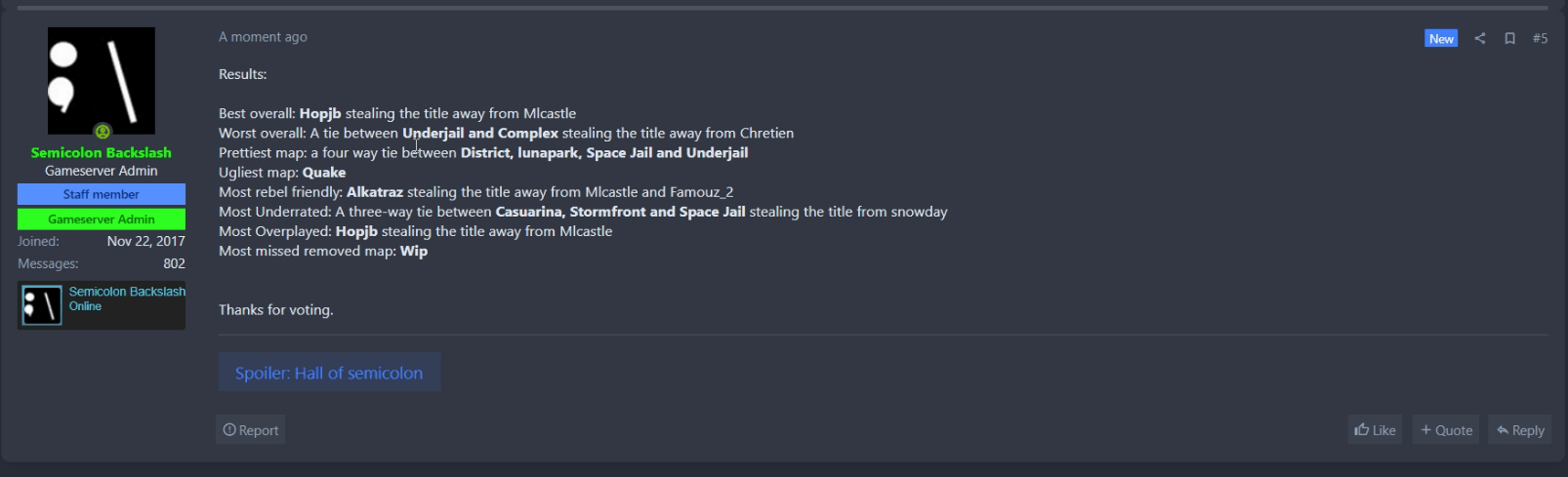Click the warning icon in Report

pos(229,430)
